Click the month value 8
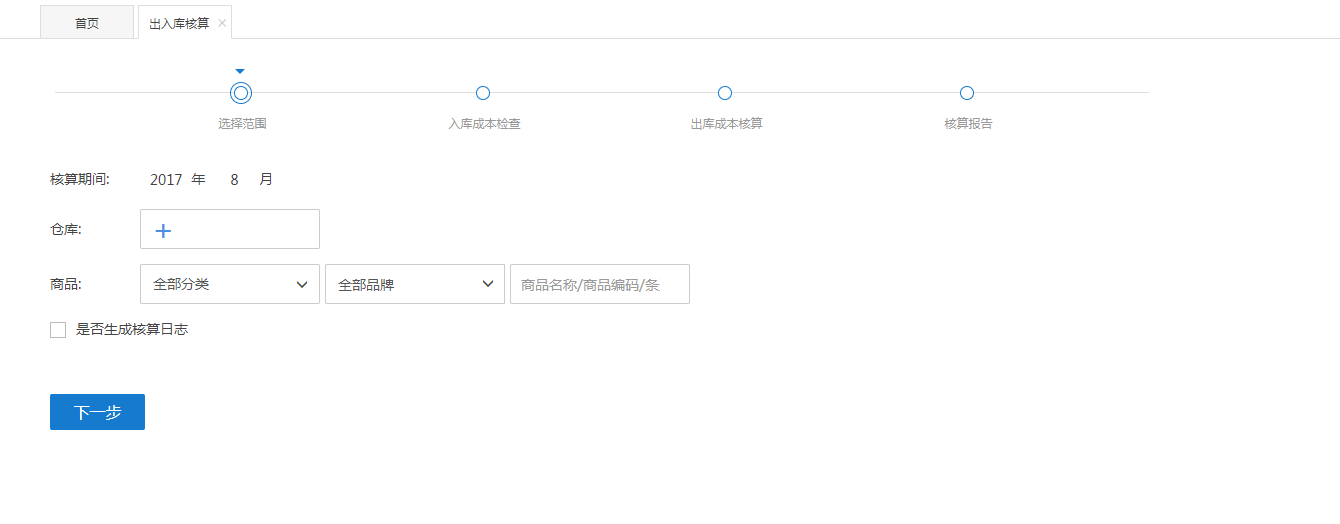The width and height of the screenshot is (1340, 524). coord(234,180)
